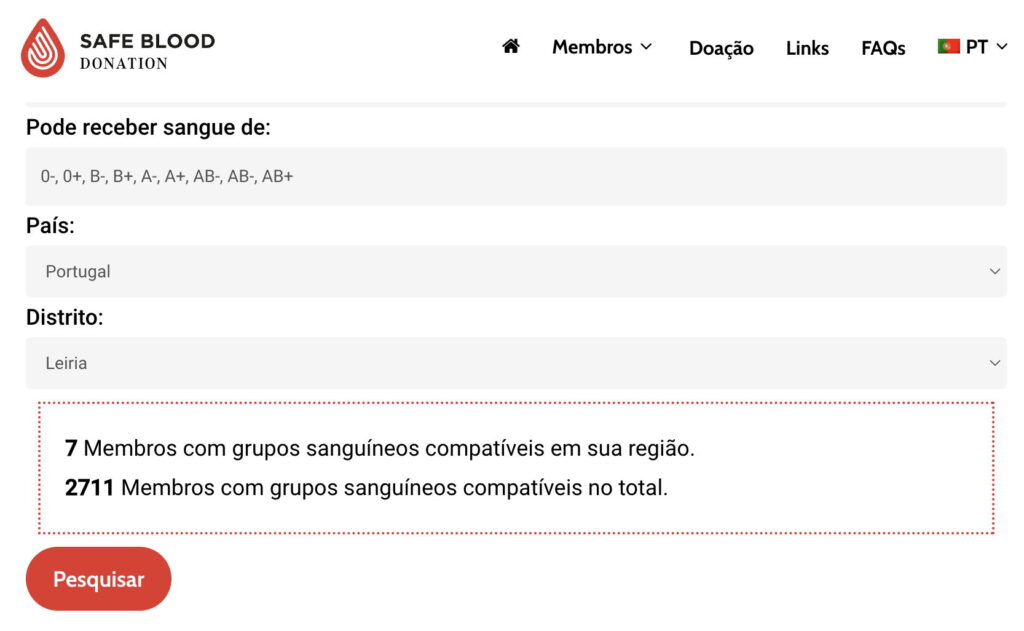
Task: Click the "2711 Membros" total results text
Action: pyautogui.click(x=365, y=488)
